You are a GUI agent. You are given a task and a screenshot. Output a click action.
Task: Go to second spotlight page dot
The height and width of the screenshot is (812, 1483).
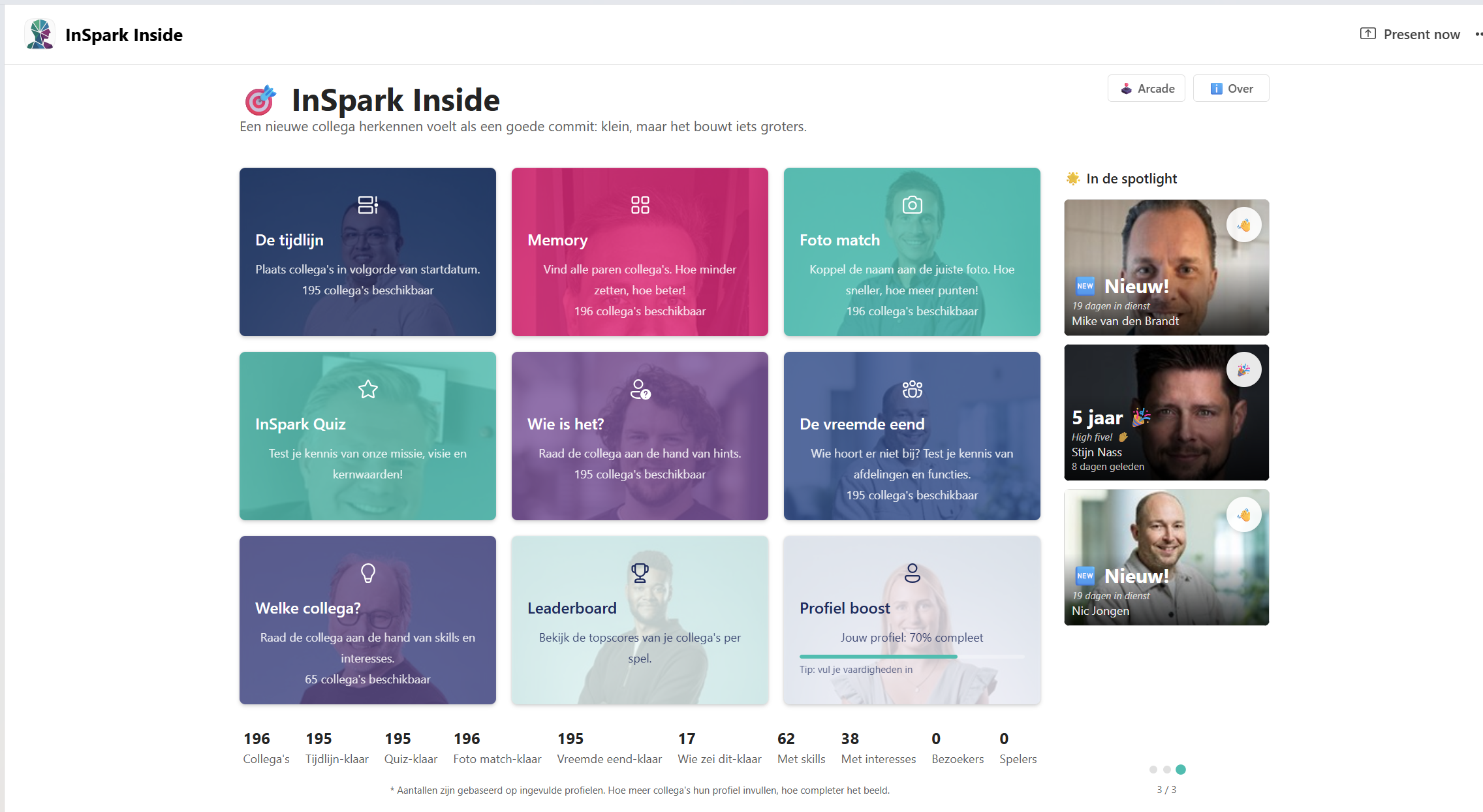pos(1167,770)
